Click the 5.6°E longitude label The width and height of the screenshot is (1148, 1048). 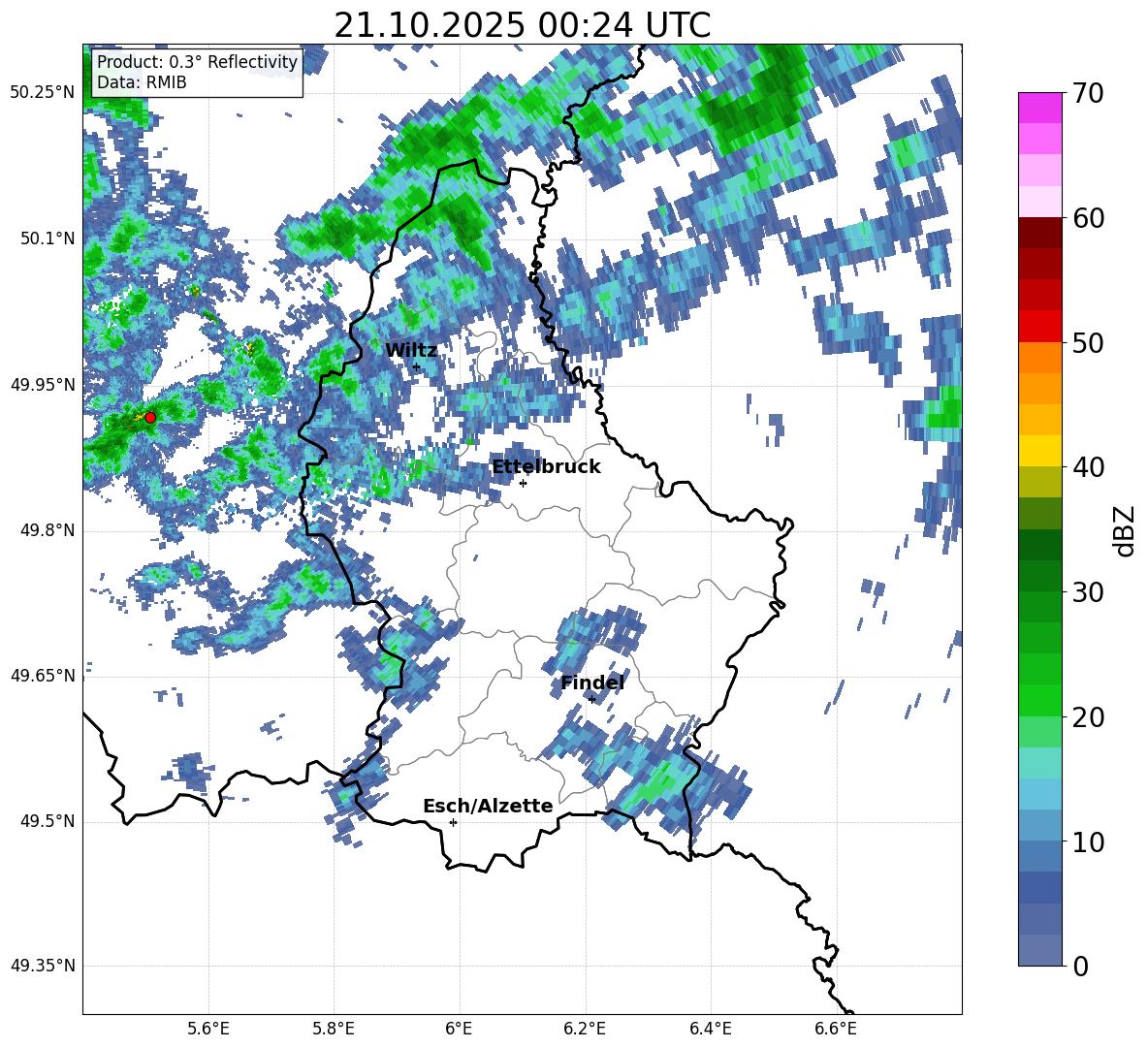pyautogui.click(x=208, y=1029)
